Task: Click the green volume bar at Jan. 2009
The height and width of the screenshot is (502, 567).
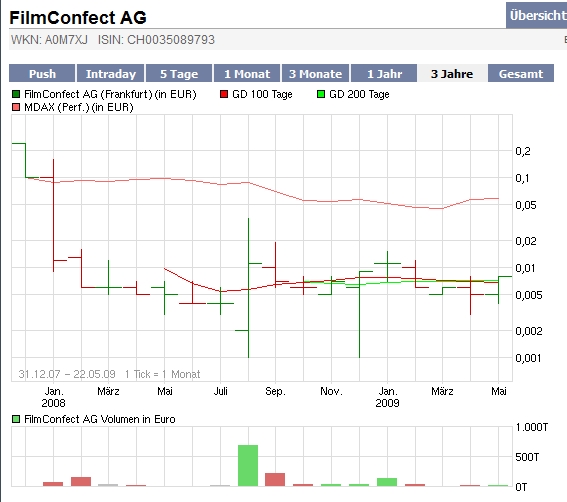Action: tap(387, 482)
